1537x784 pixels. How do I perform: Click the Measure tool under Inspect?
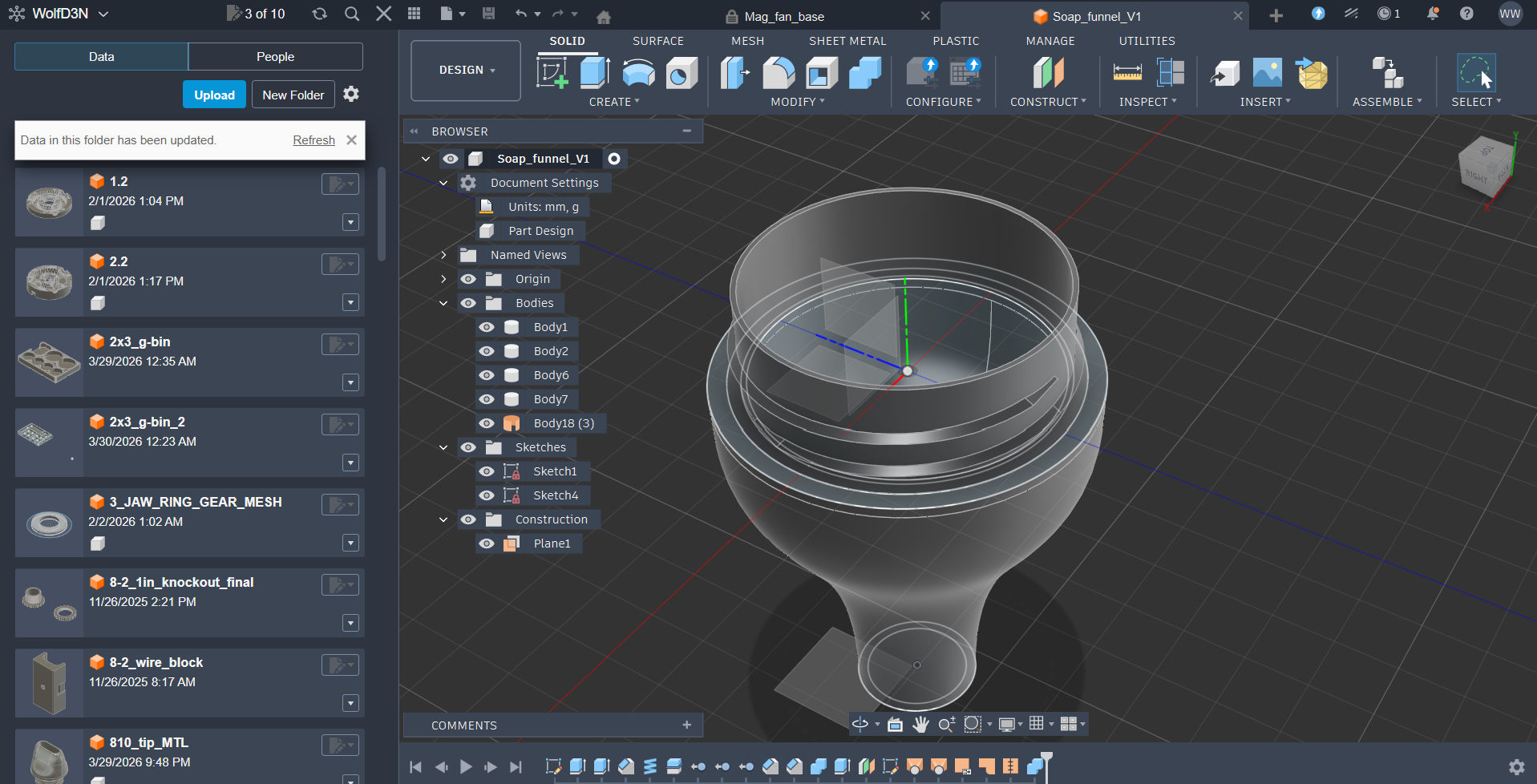1127,72
